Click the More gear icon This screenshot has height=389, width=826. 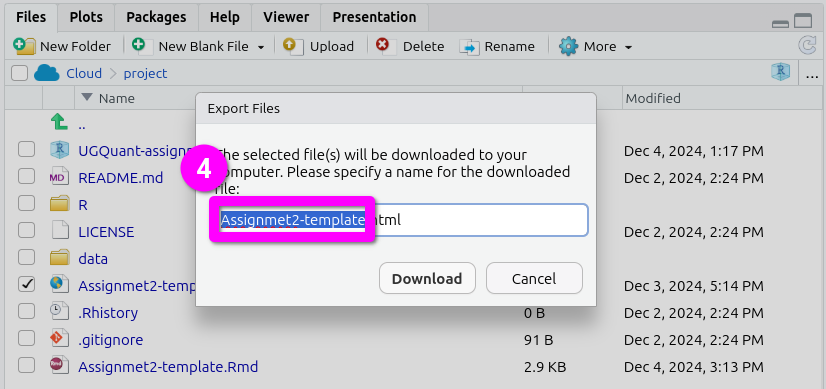click(x=568, y=46)
